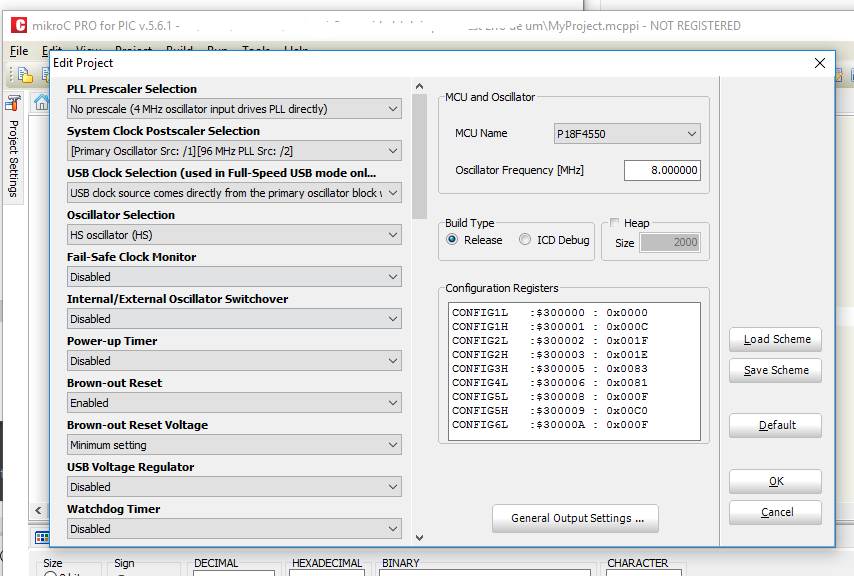Viewport: 854px width, 576px height.
Task: Click the Save Scheme button
Action: tap(775, 370)
